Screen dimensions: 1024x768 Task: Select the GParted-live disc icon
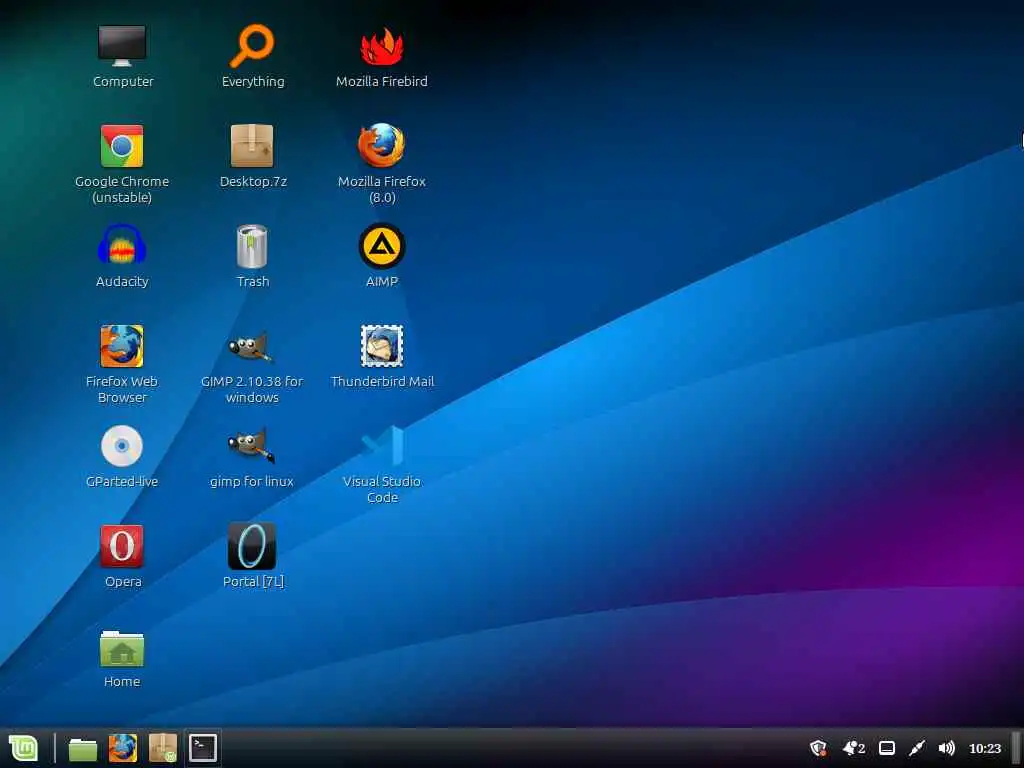pos(122,446)
